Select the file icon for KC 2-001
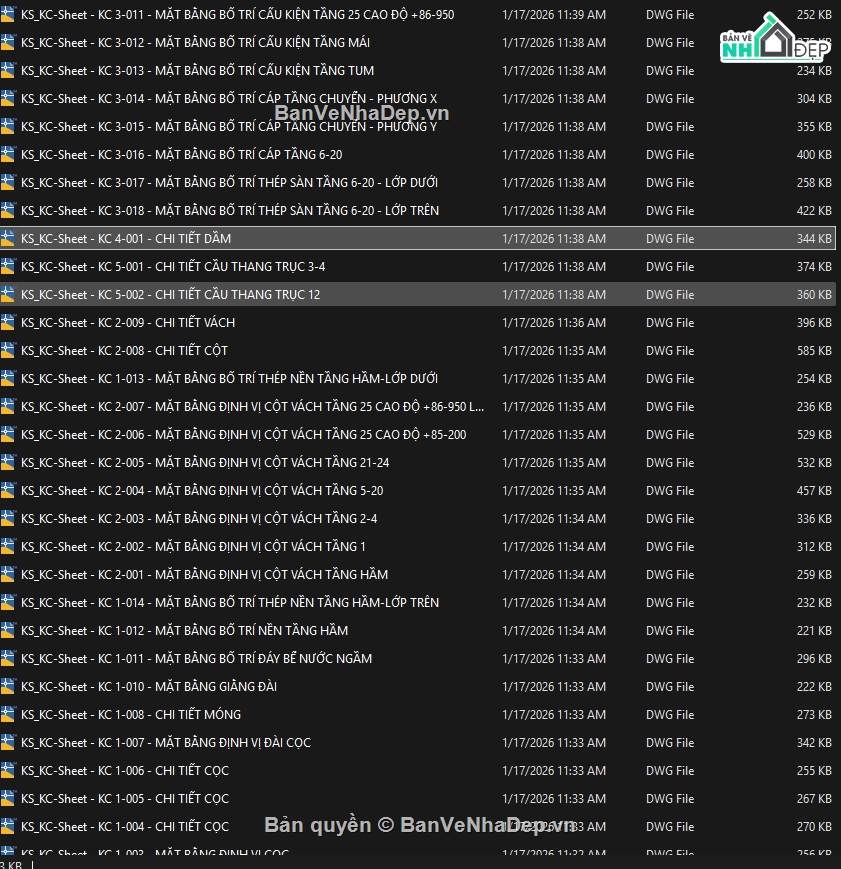The height and width of the screenshot is (869, 841). 8,574
